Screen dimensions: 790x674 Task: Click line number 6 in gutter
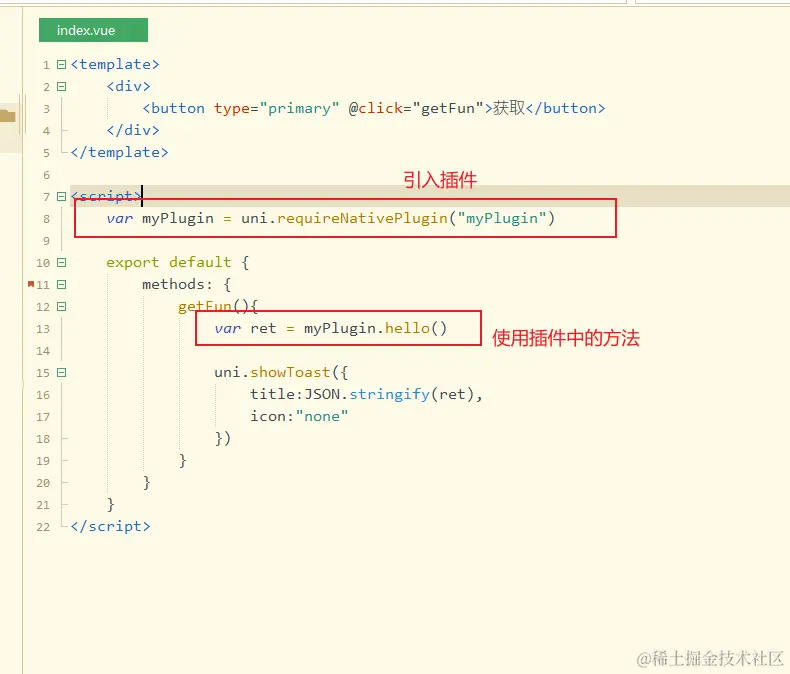click(46, 175)
